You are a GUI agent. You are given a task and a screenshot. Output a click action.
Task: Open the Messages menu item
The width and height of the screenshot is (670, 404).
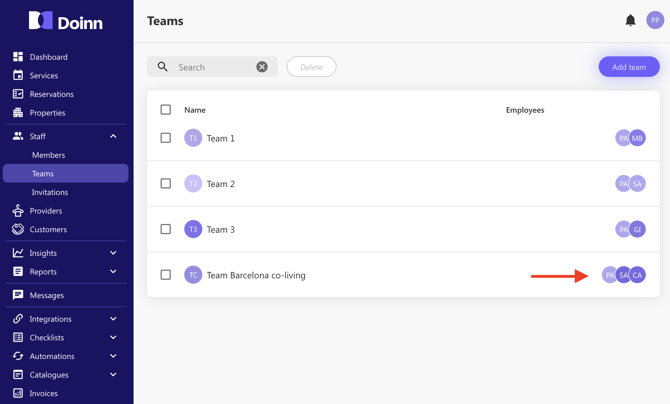(47, 295)
